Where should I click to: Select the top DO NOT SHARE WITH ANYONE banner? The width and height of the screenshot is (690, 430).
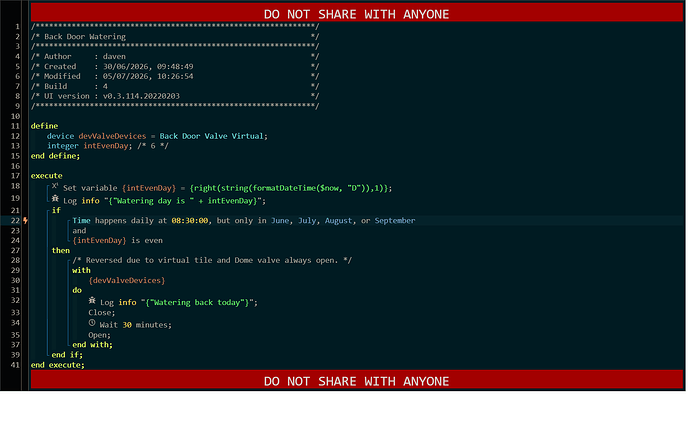(x=356, y=14)
